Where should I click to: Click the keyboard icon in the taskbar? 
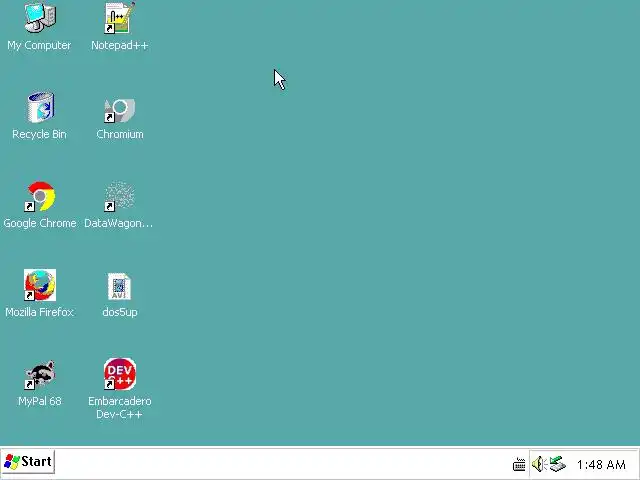point(519,464)
